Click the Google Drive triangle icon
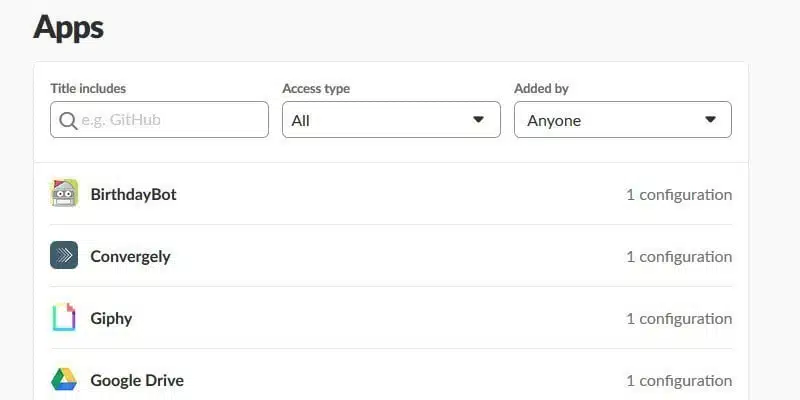Viewport: 800px width, 400px height. [64, 379]
